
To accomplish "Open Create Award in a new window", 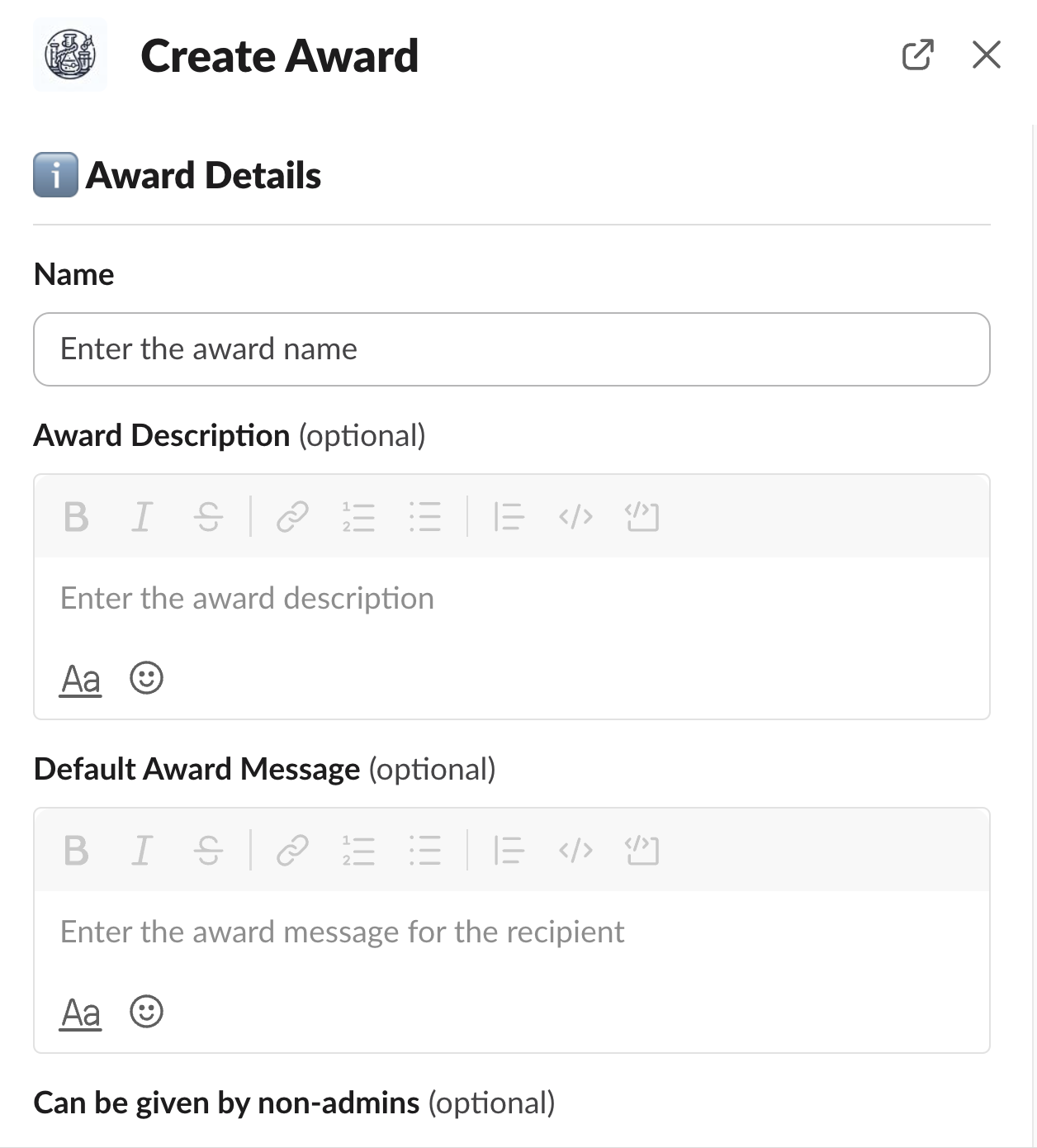I will point(917,55).
